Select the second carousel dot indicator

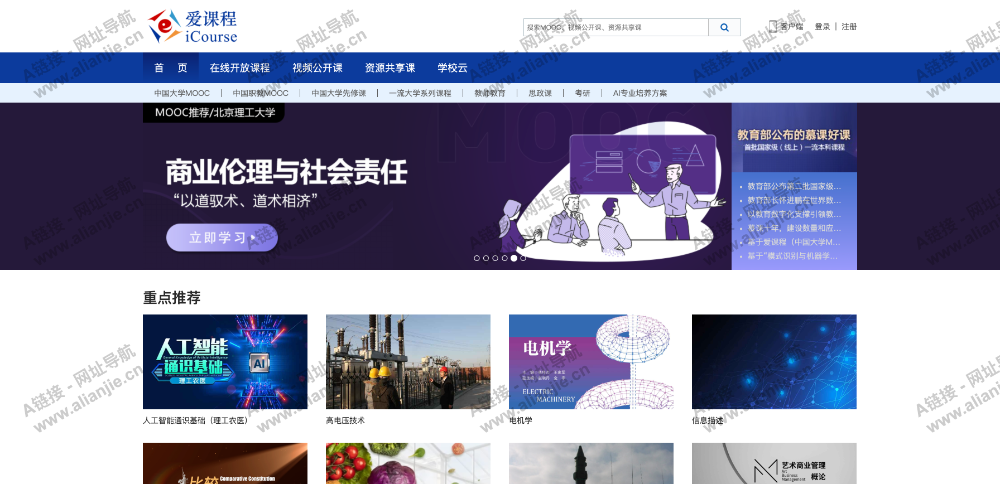[x=486, y=258]
